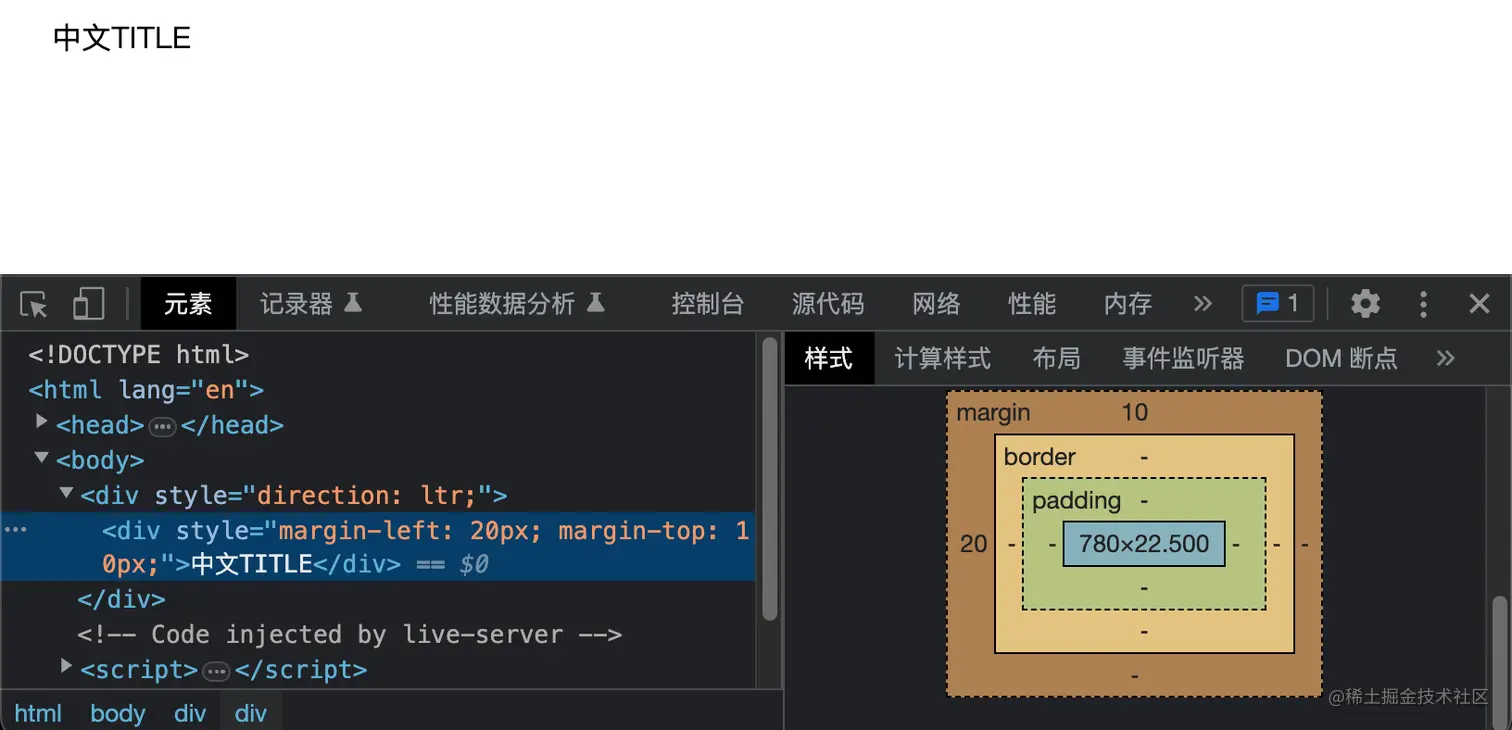The width and height of the screenshot is (1512, 730).
Task: Click content size 780×22.500 box
Action: (1144, 544)
